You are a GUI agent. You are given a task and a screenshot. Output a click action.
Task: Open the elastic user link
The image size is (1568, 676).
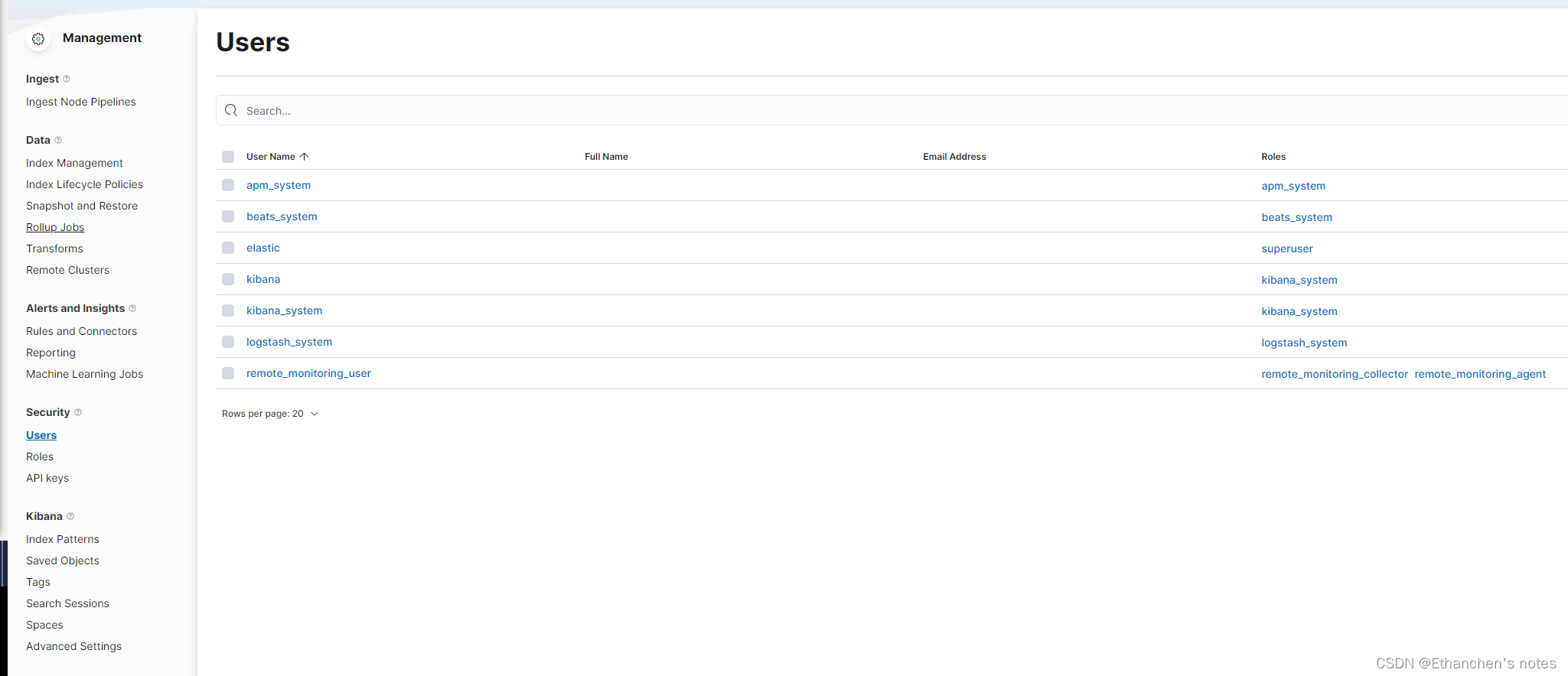pos(263,248)
